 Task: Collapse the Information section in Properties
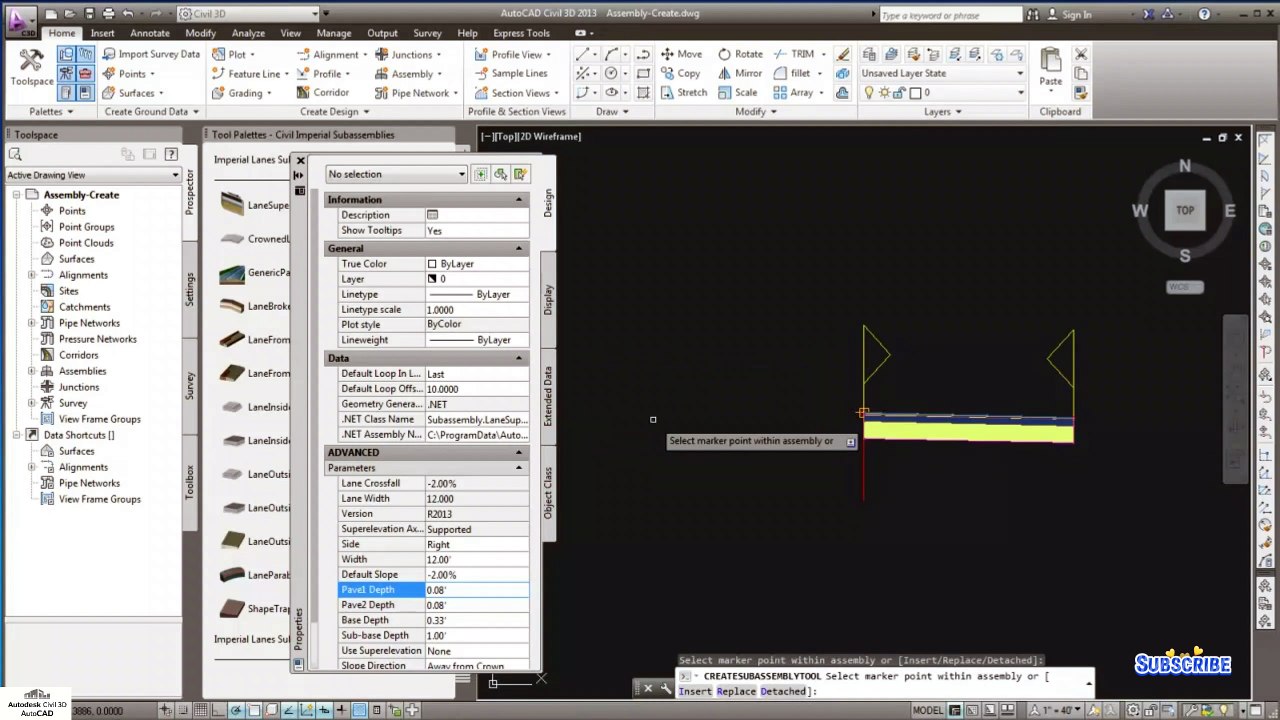click(x=518, y=199)
